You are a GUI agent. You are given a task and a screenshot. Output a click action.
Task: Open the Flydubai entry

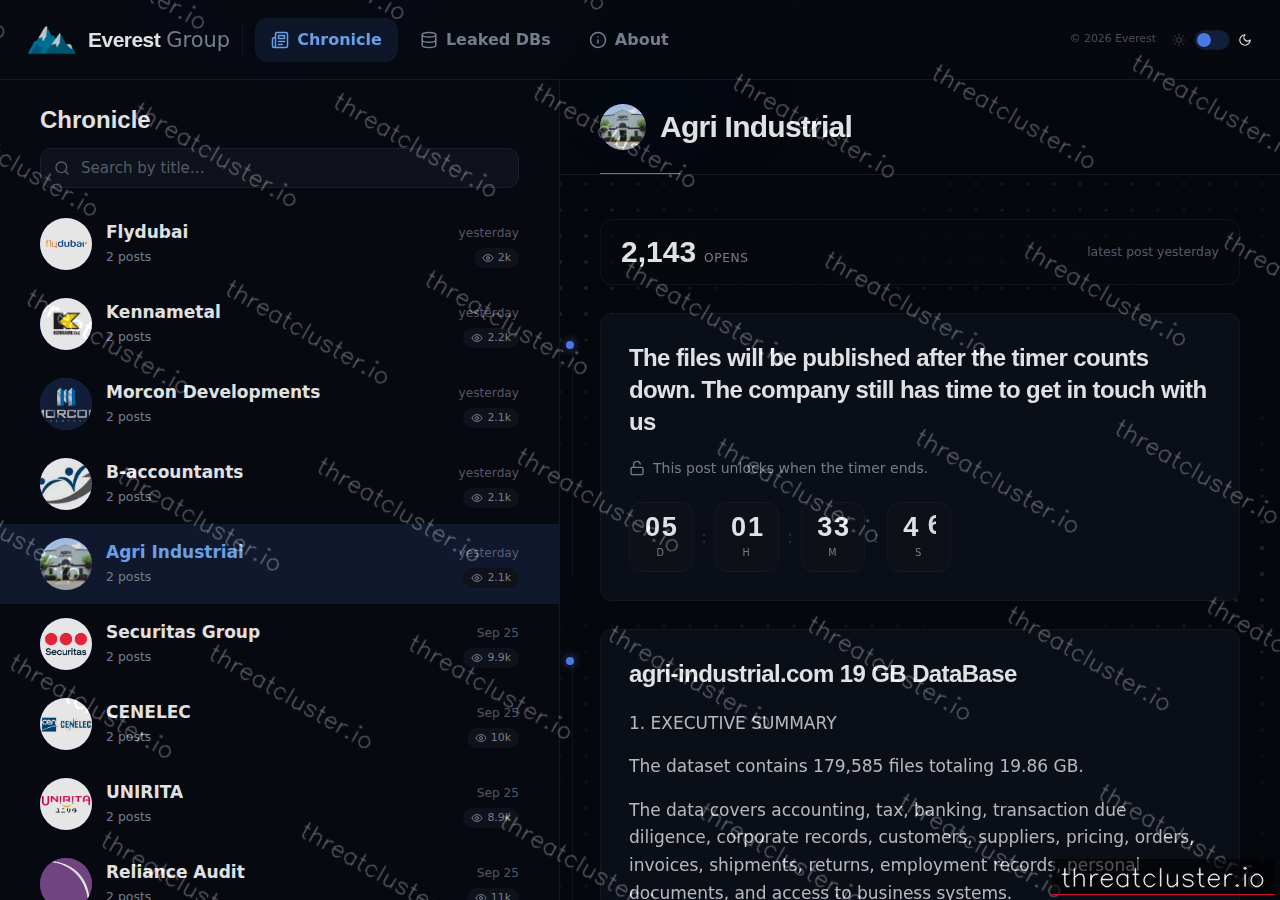(x=279, y=244)
